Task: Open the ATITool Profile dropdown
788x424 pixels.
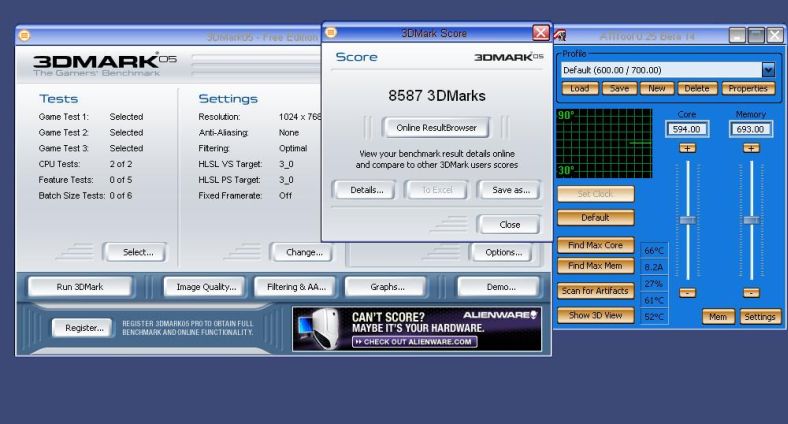Action: pos(768,70)
